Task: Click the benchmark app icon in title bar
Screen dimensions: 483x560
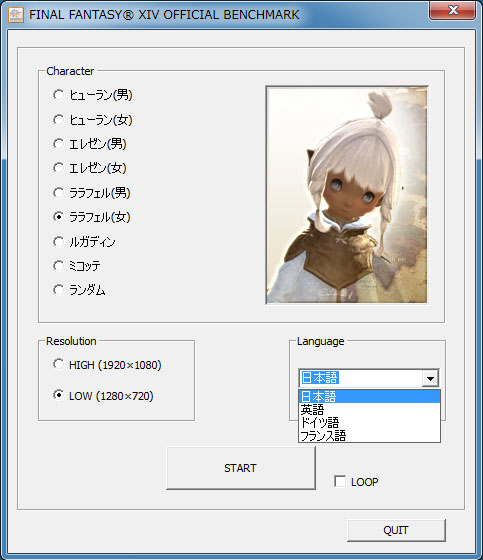Action: (16, 15)
